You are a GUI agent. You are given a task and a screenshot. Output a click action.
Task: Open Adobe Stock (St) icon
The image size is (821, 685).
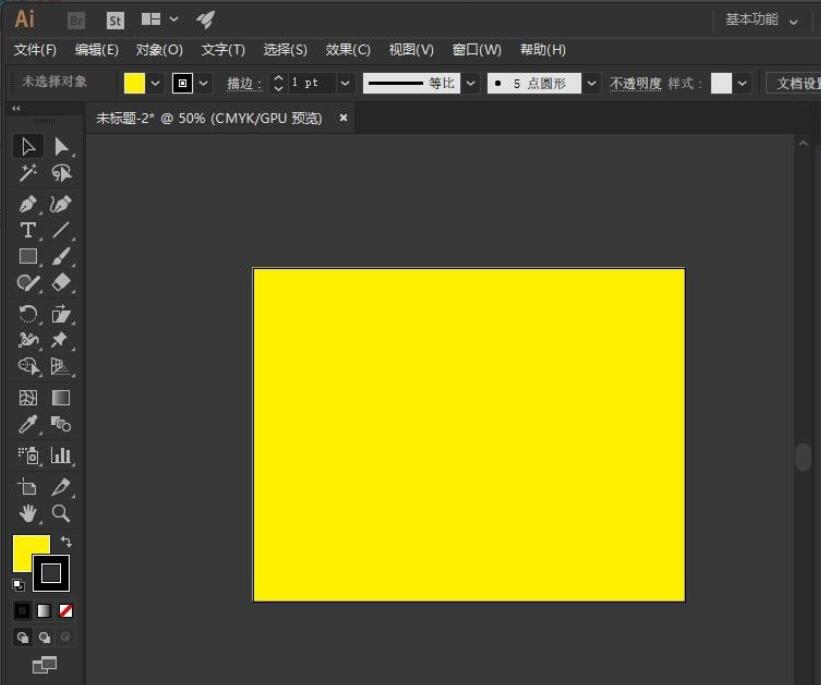pyautogui.click(x=115, y=20)
